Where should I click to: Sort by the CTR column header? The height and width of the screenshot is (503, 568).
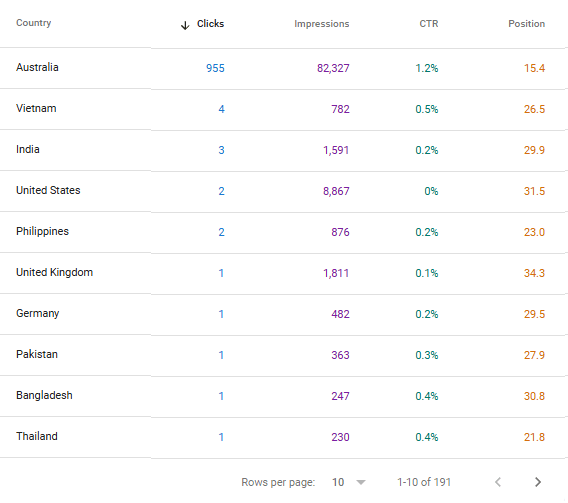pyautogui.click(x=429, y=24)
